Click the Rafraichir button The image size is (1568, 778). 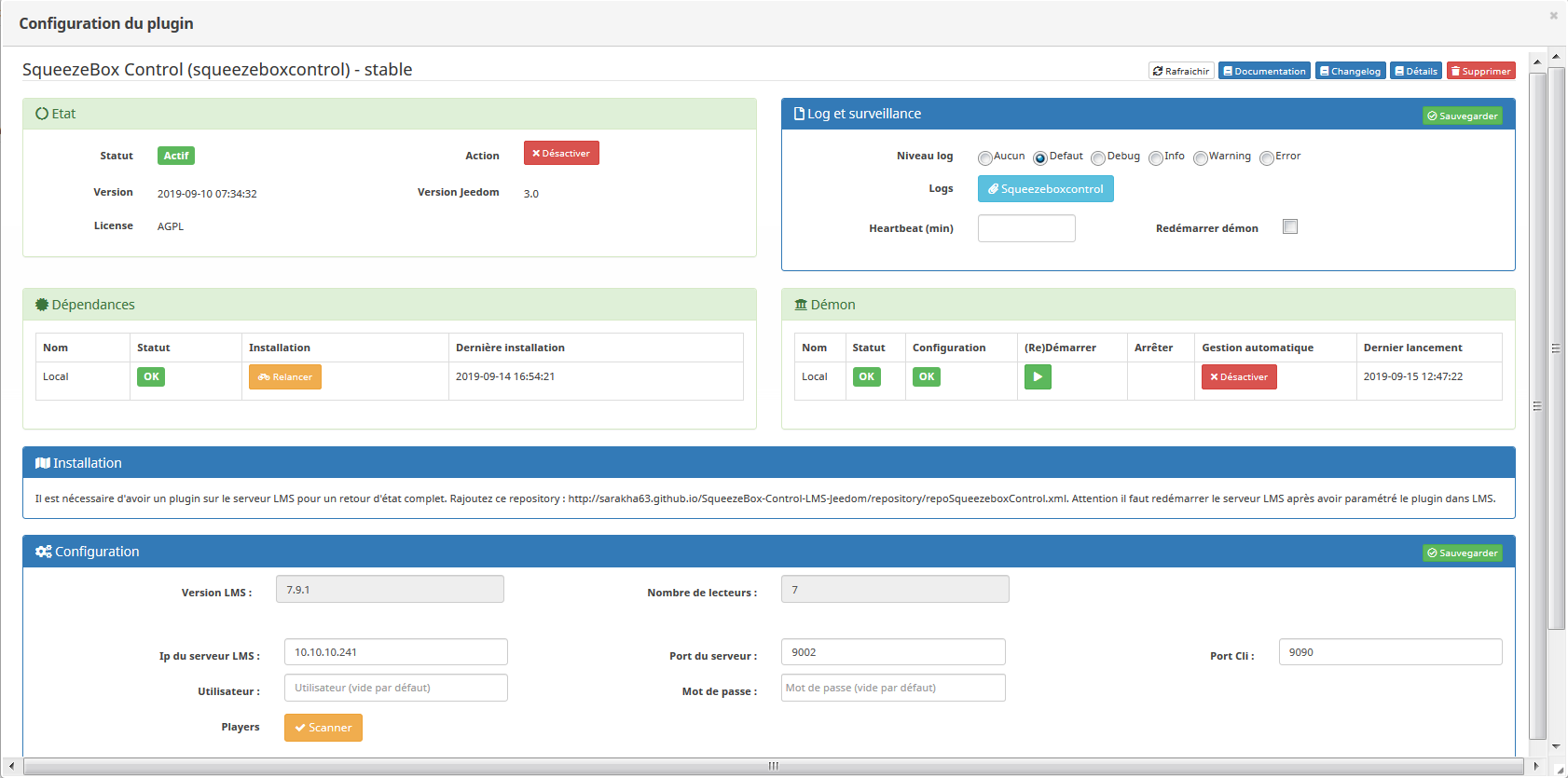[x=1181, y=71]
